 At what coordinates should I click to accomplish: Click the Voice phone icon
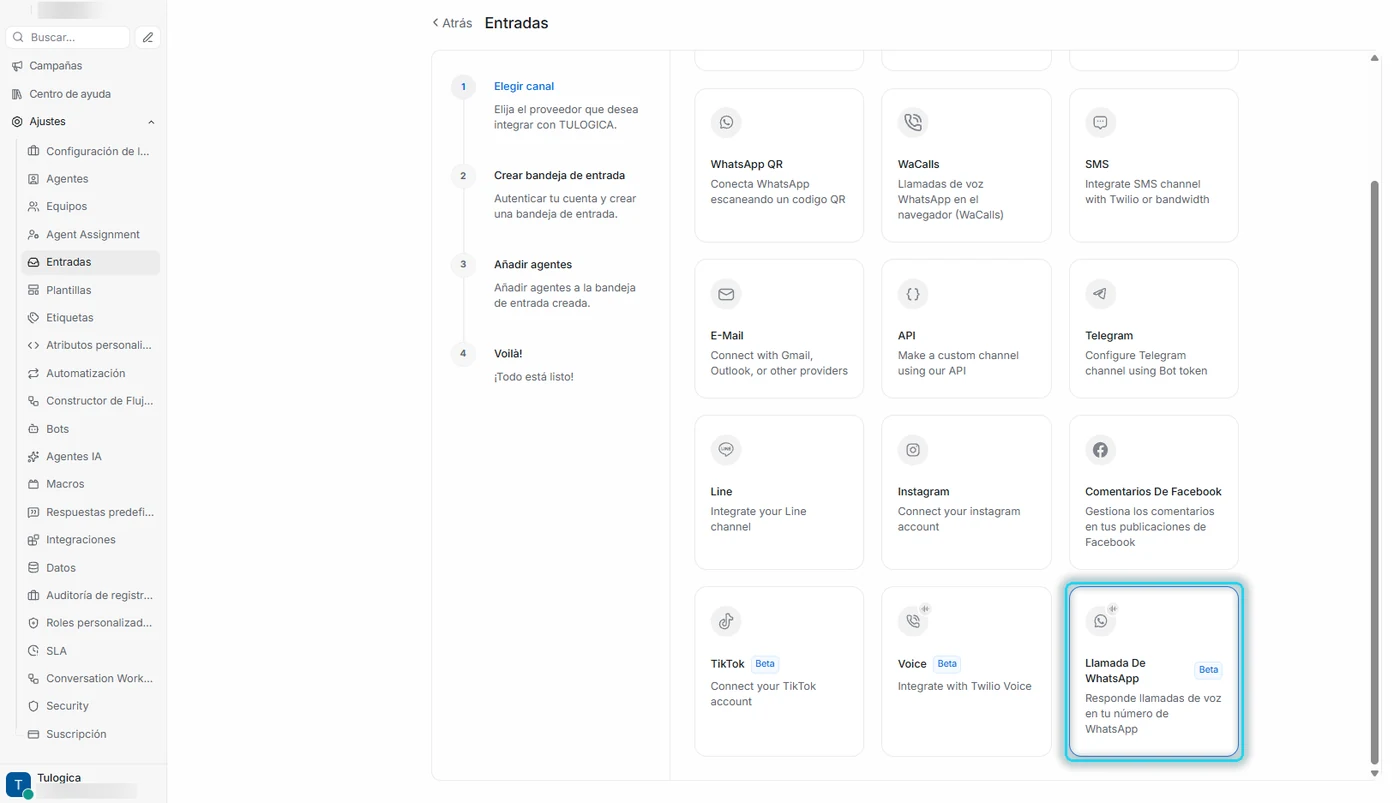pos(913,621)
